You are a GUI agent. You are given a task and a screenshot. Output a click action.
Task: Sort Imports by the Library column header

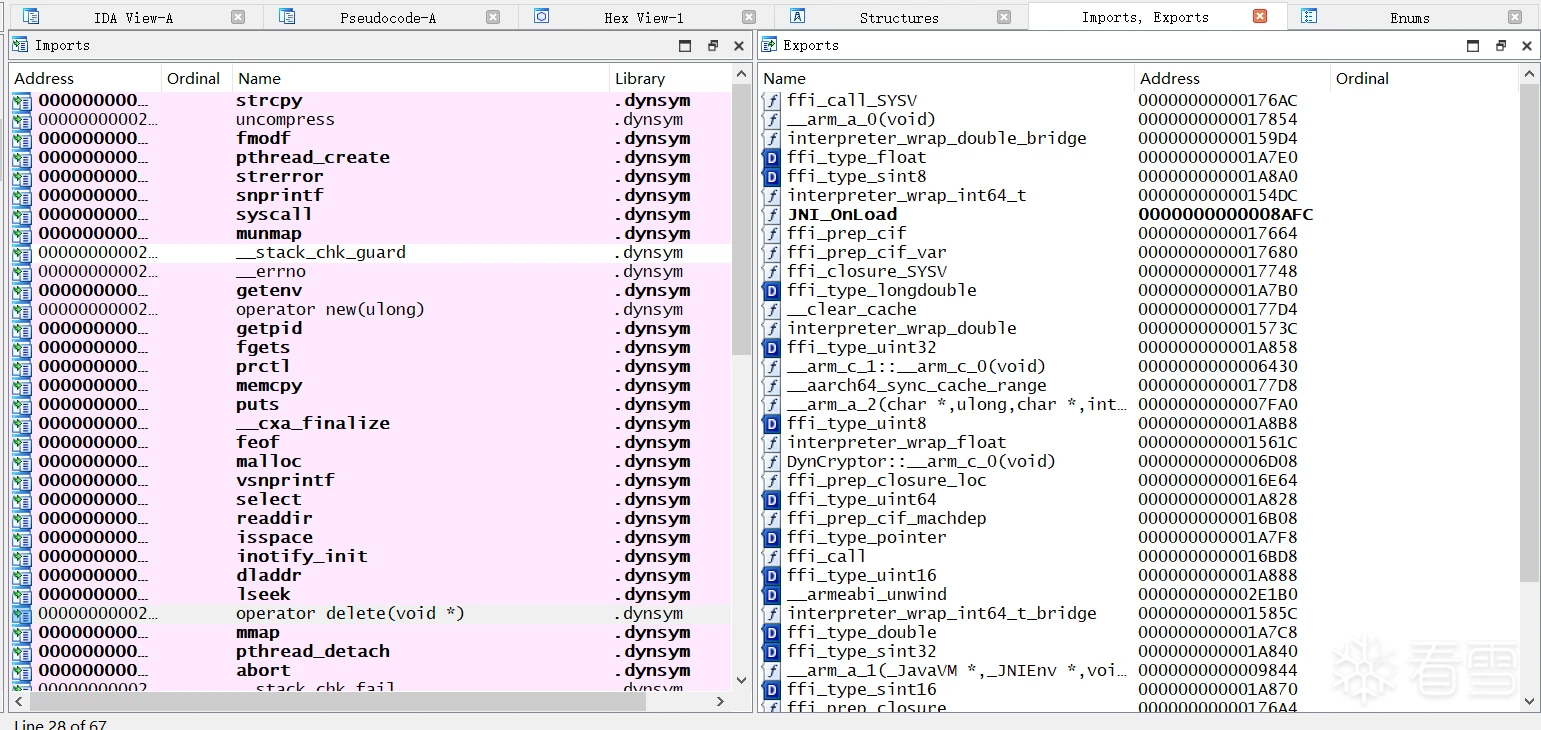point(671,78)
